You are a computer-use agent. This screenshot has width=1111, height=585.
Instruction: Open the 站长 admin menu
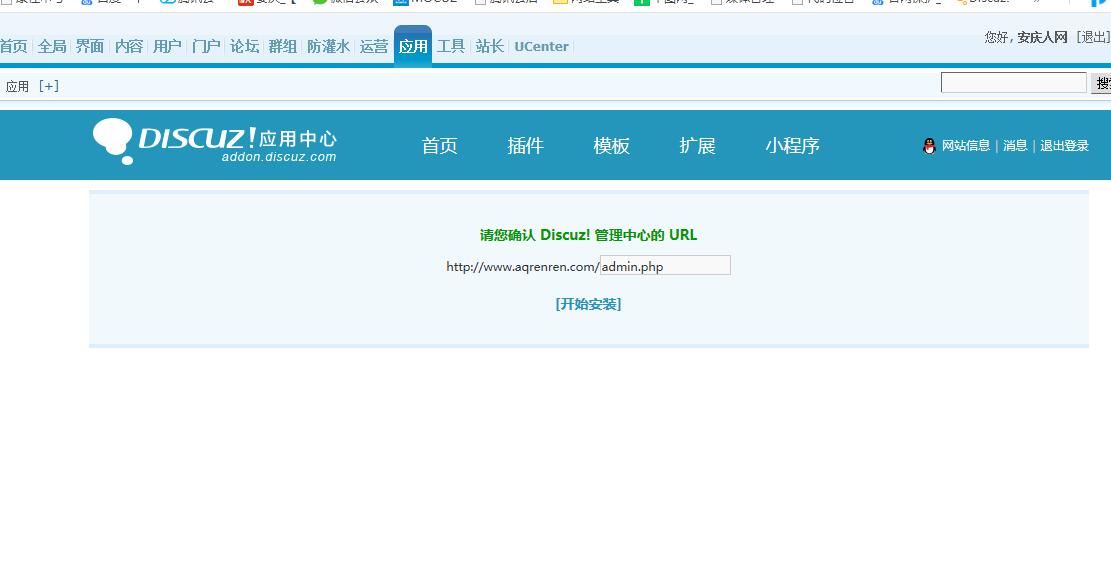pyautogui.click(x=490, y=47)
